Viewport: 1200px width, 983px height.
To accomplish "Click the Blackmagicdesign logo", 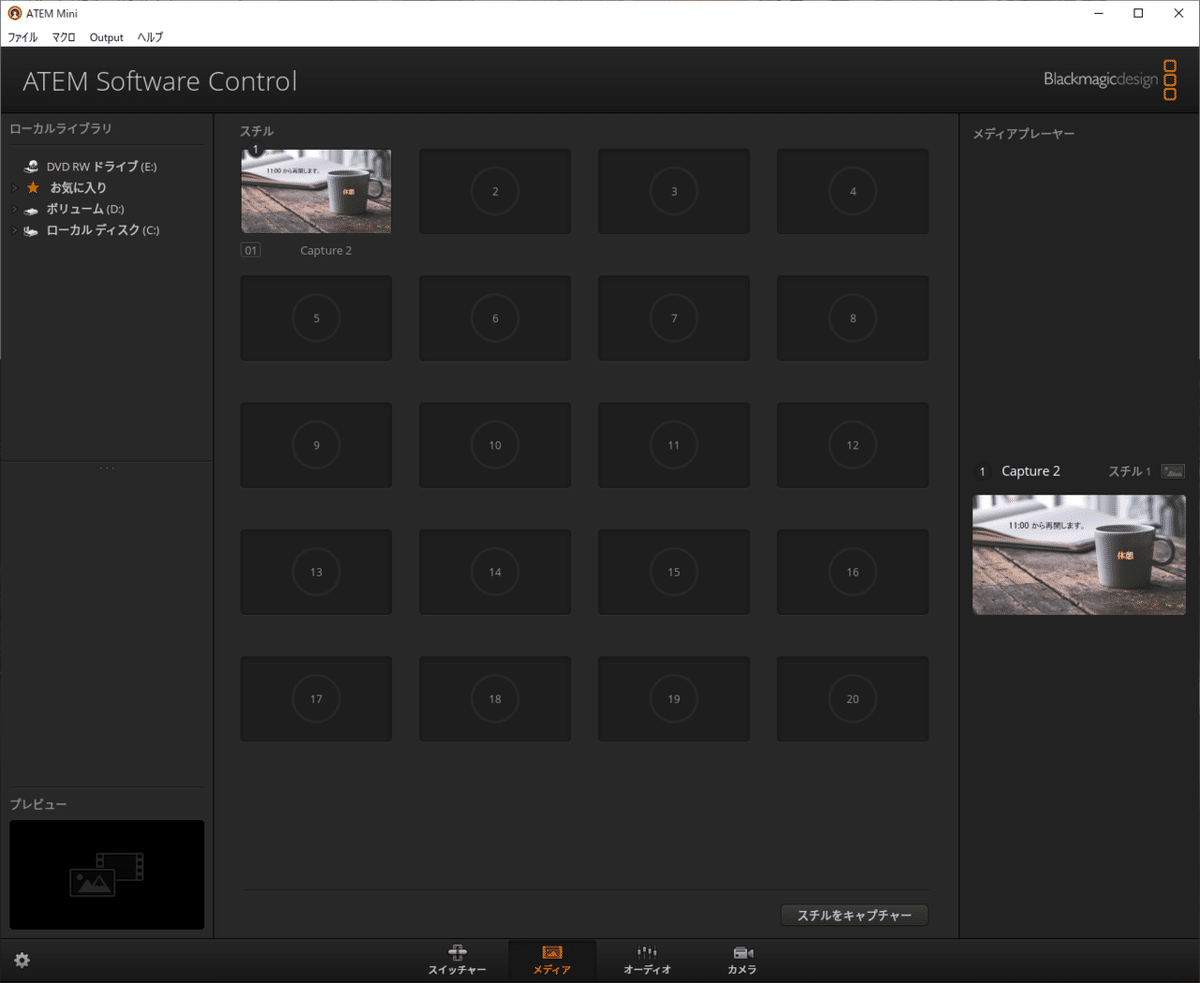I will [x=1110, y=79].
